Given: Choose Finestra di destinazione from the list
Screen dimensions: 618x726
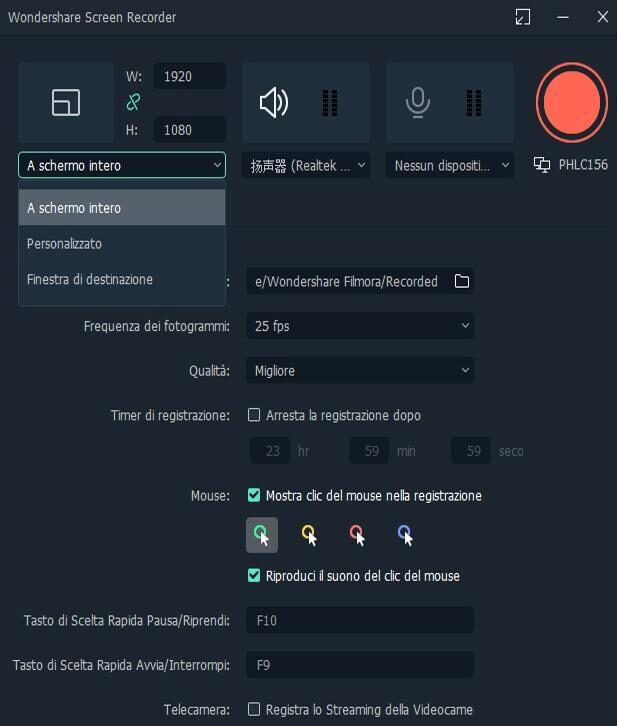Looking at the screenshot, I should (x=122, y=279).
